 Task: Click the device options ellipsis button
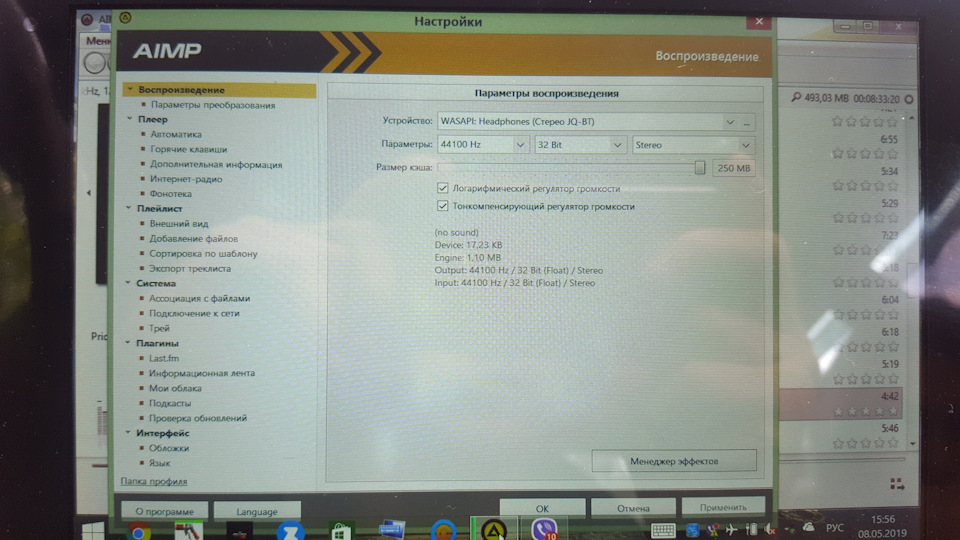[x=747, y=122]
